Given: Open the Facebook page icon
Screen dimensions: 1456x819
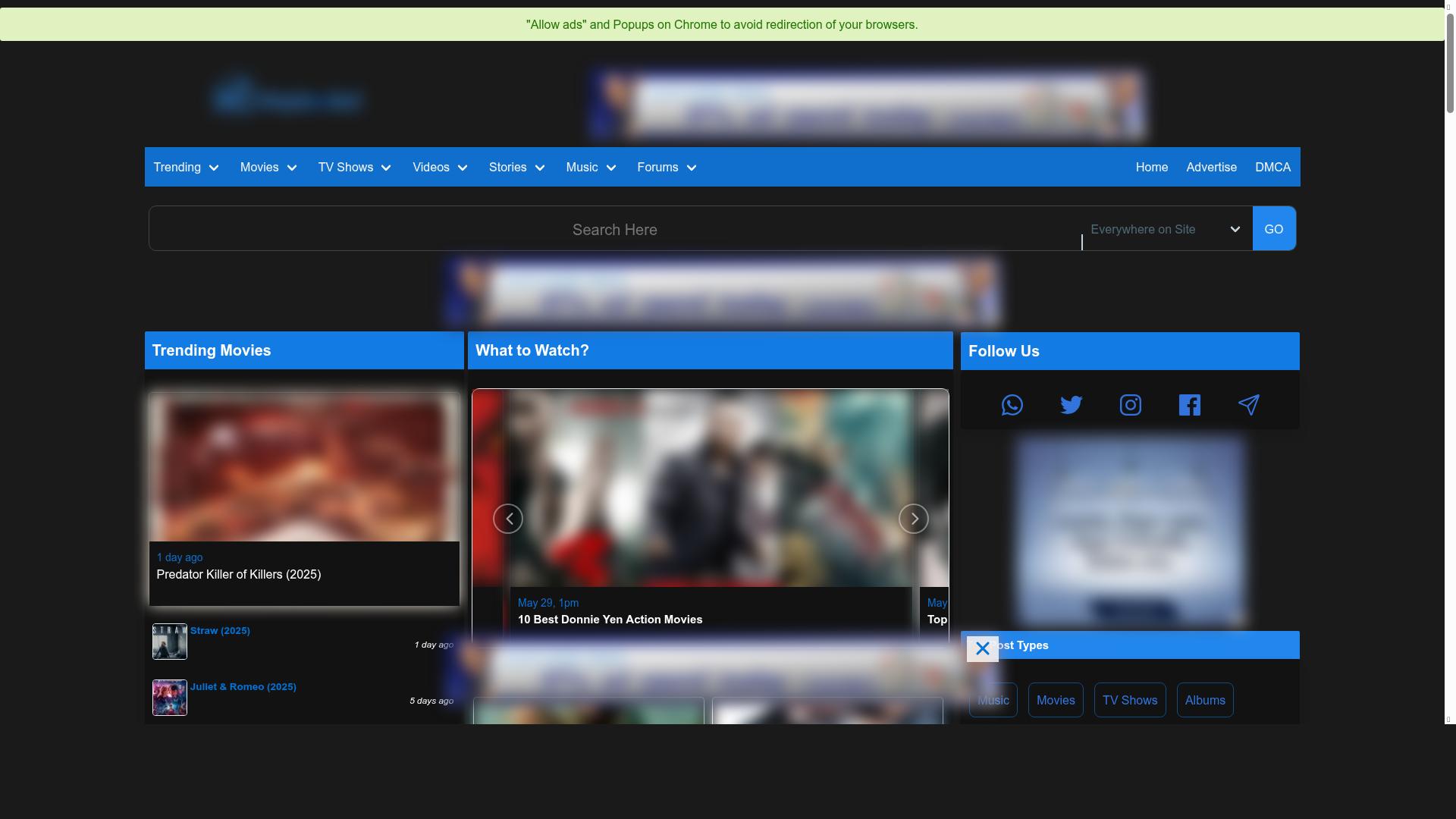Looking at the screenshot, I should tap(1189, 404).
